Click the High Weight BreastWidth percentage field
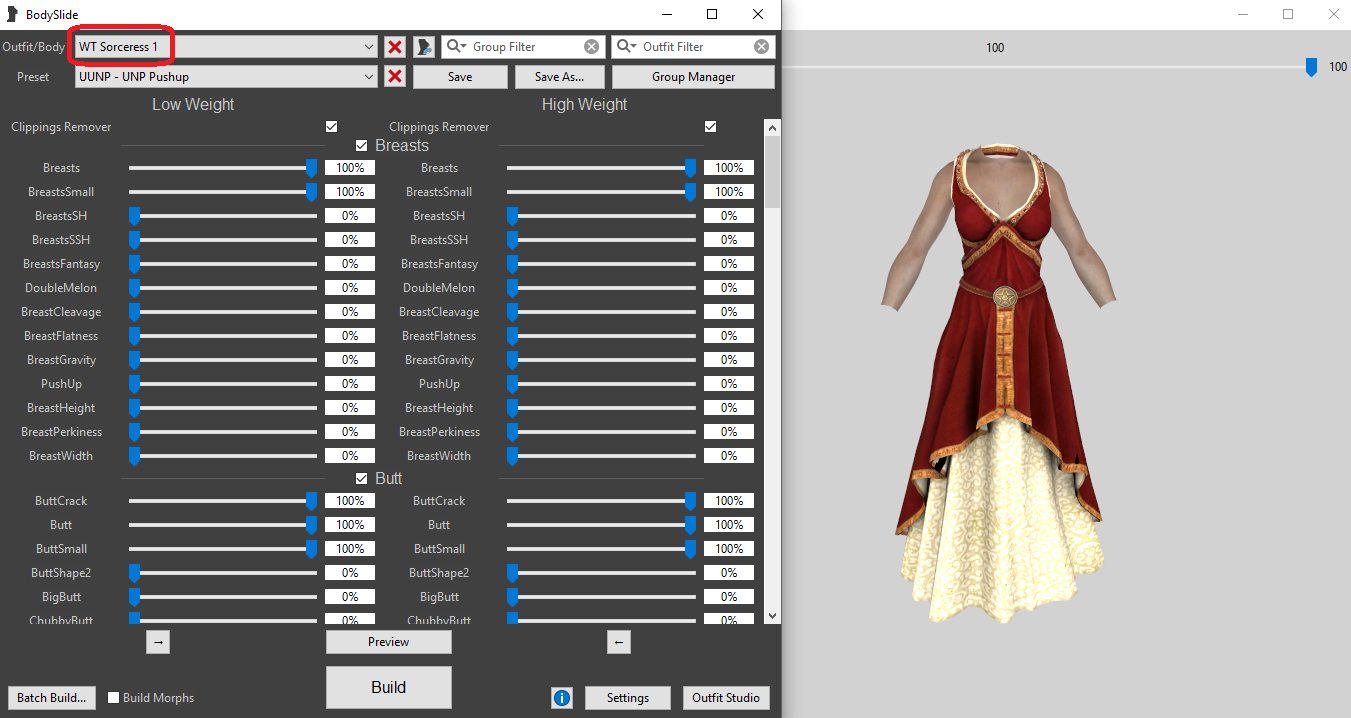Viewport: 1351px width, 718px height. [x=729, y=456]
